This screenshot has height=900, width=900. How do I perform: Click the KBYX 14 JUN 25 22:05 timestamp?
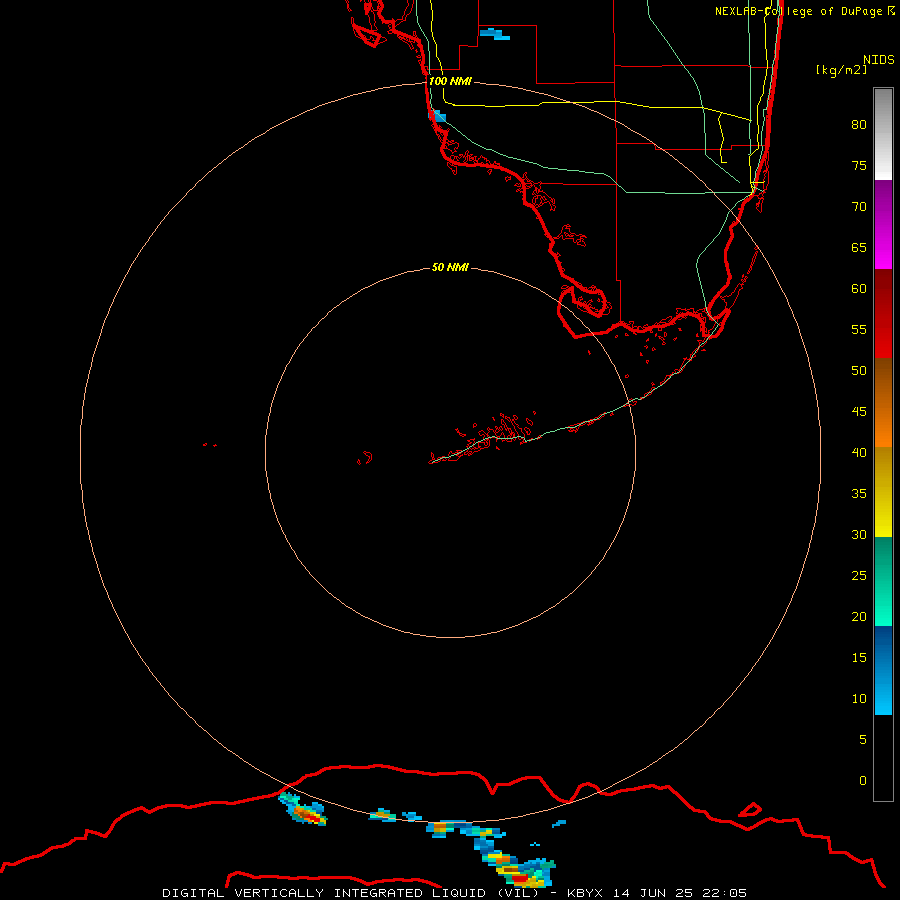657,893
